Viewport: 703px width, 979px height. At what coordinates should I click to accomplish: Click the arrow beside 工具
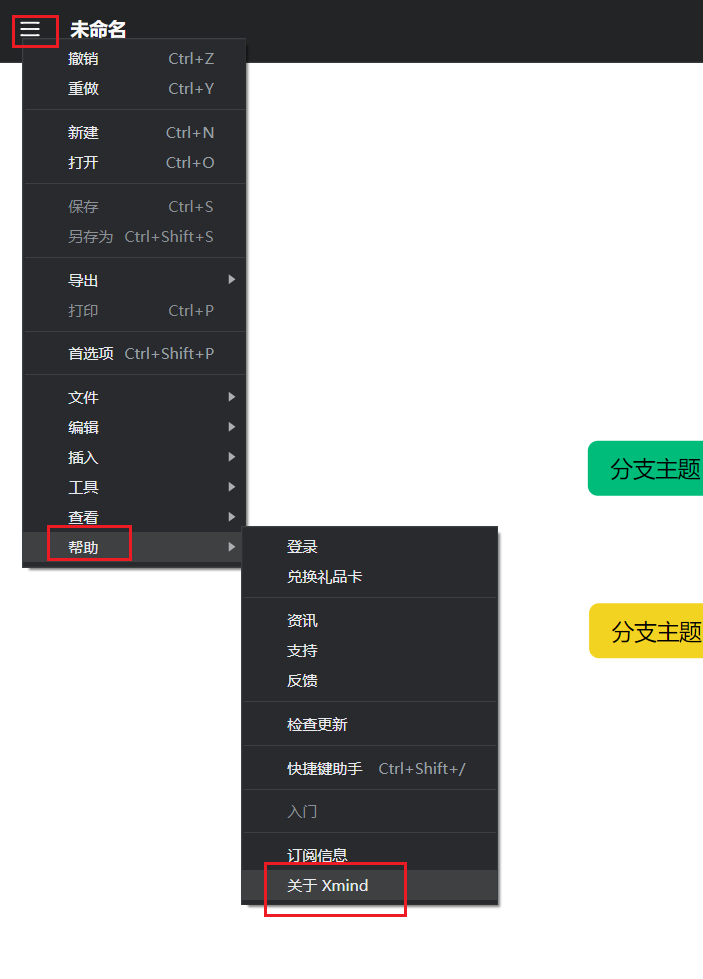point(232,487)
